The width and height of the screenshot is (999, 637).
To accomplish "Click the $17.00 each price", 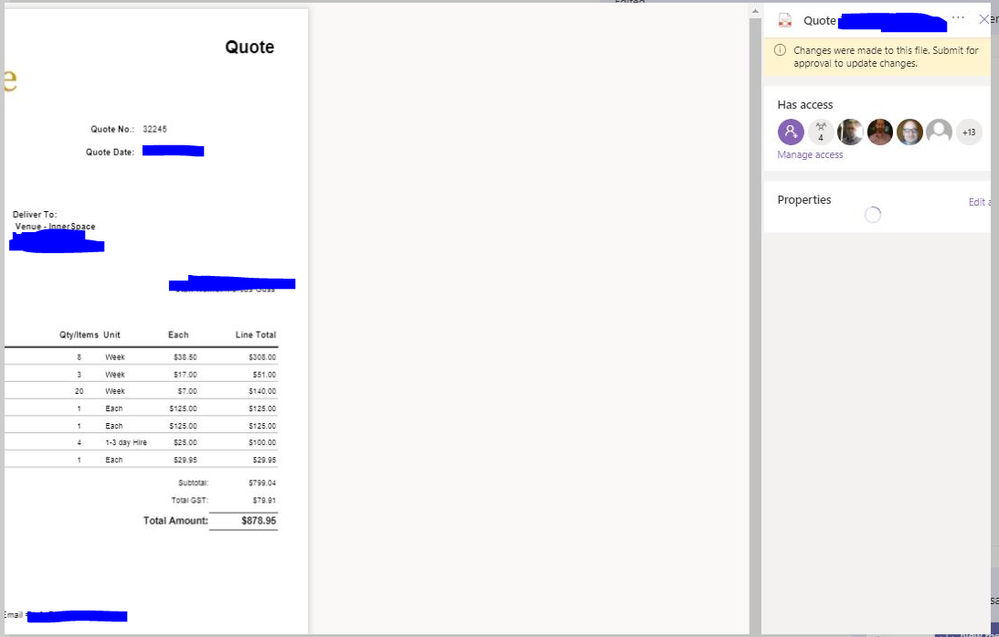I will pos(185,375).
